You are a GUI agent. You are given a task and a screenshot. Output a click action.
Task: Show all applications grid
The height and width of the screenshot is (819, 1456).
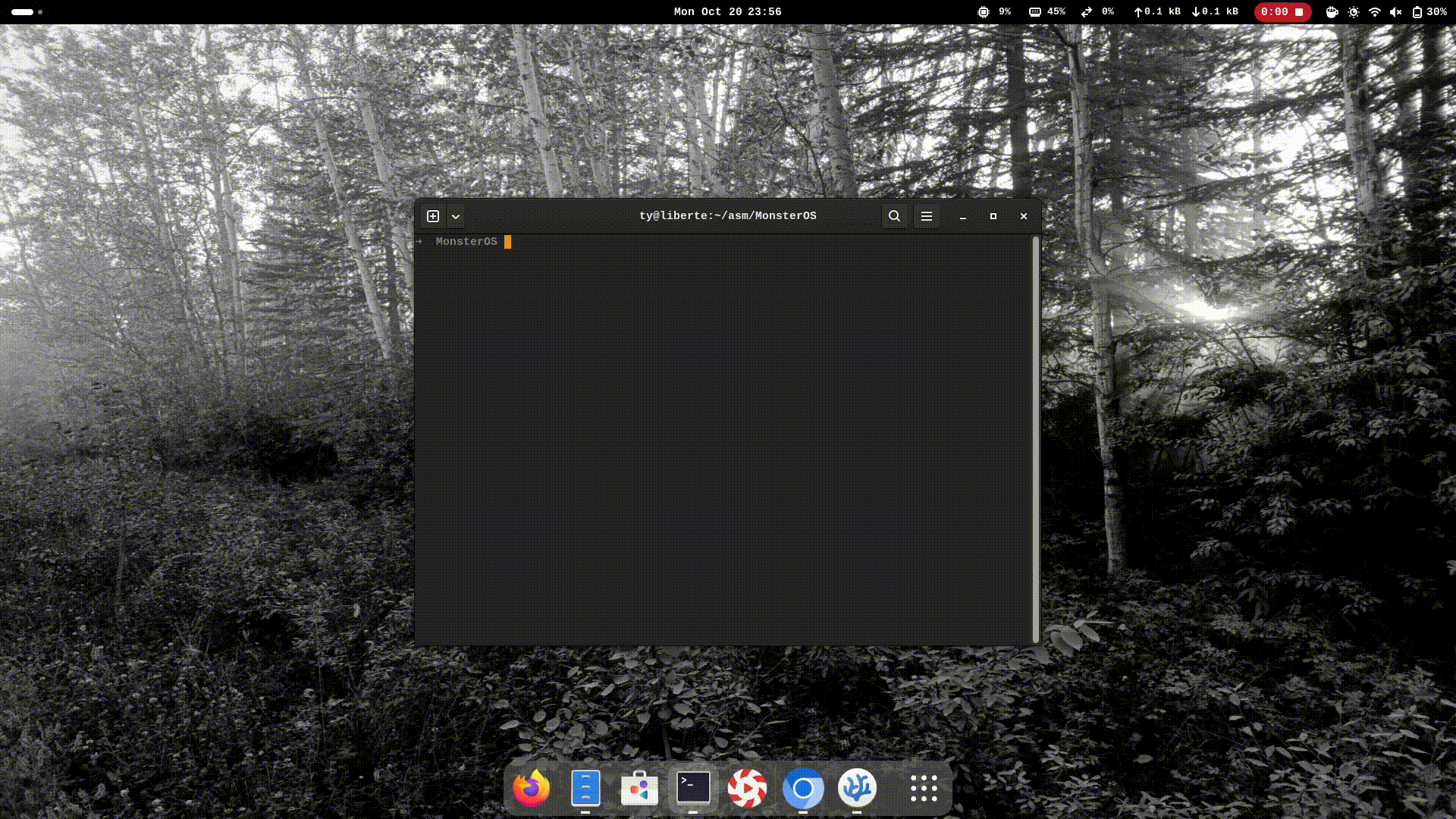924,789
